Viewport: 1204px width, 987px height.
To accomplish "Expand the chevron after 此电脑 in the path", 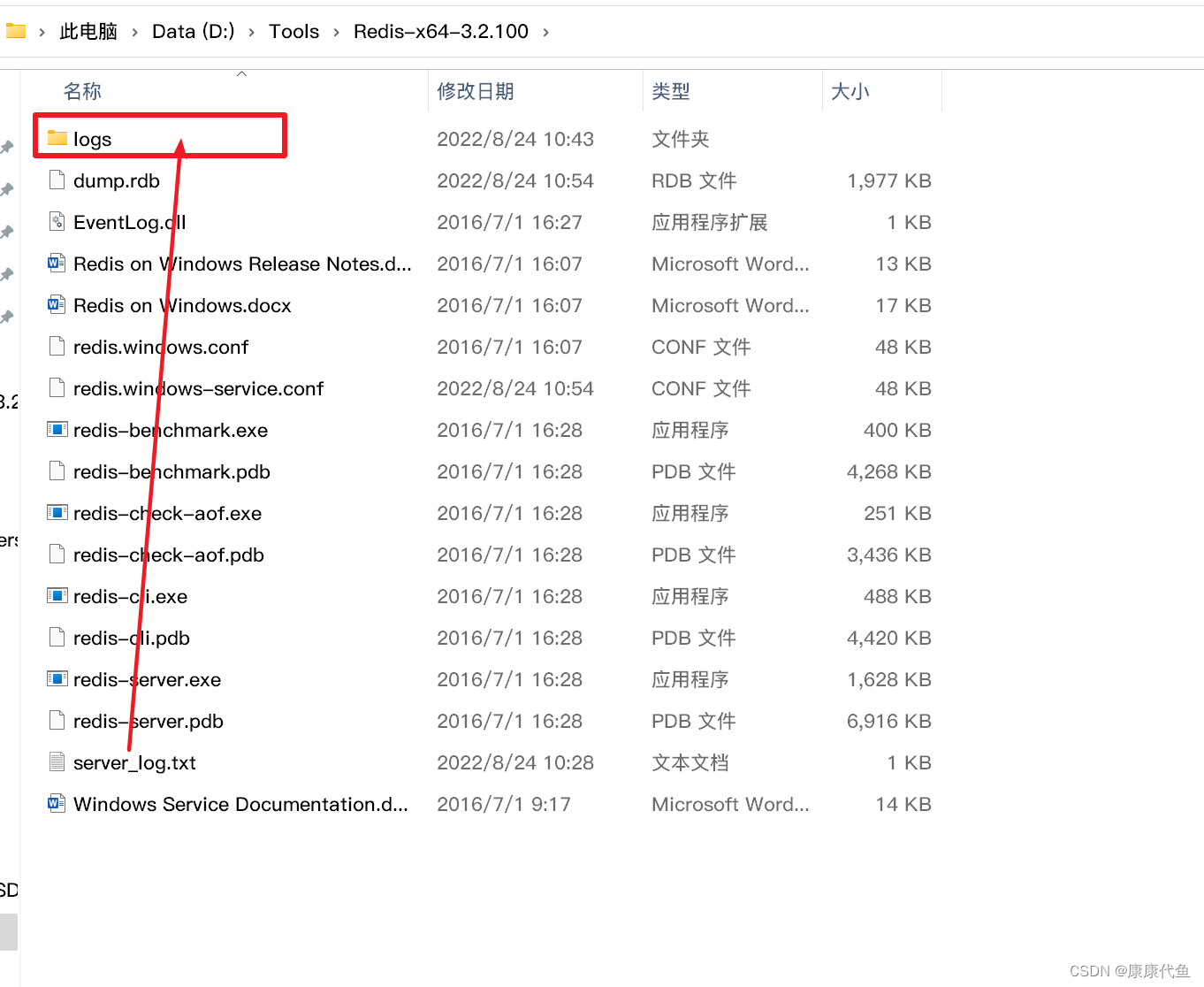I will click(134, 32).
